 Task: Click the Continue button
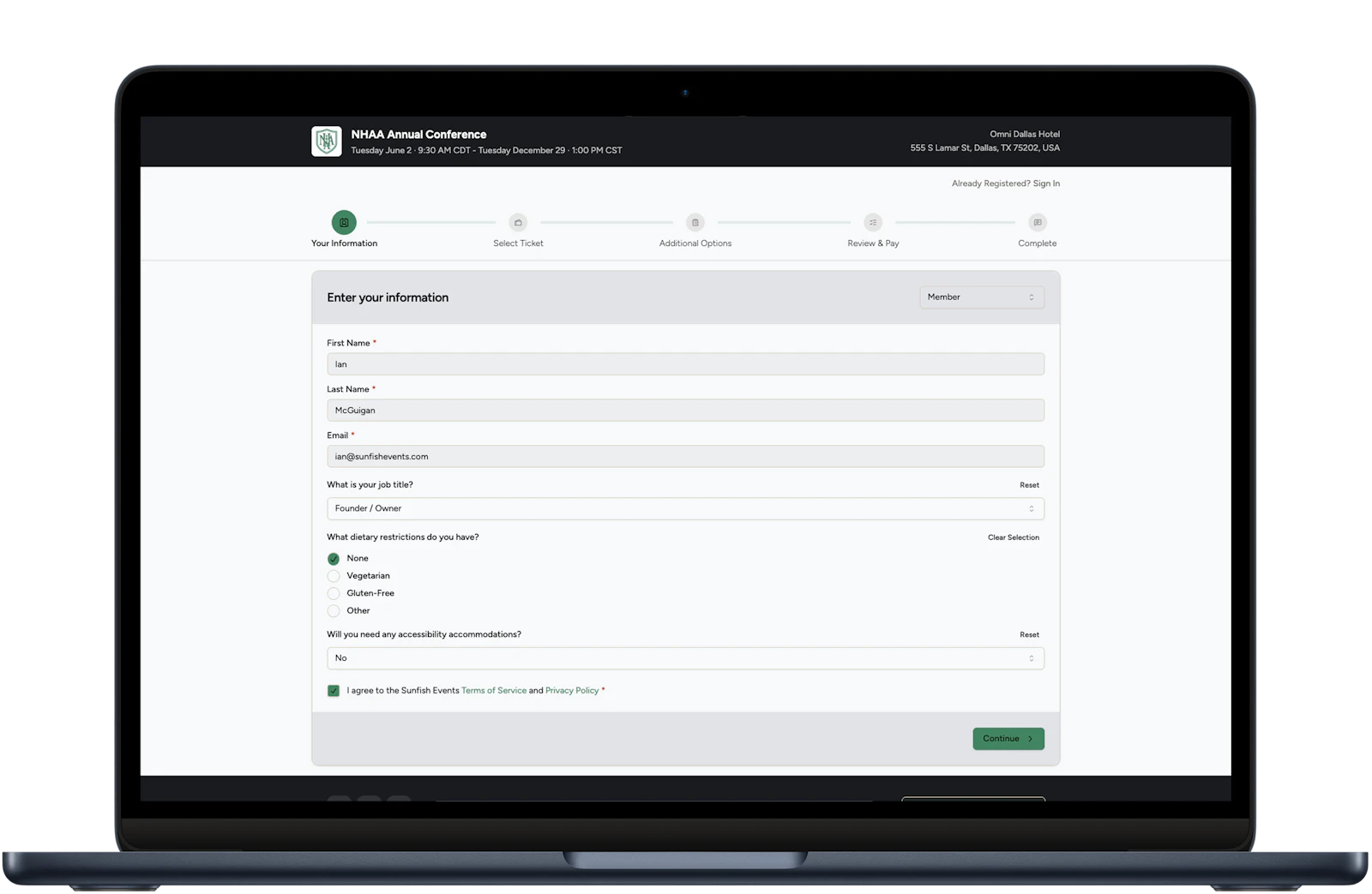[x=1008, y=739]
